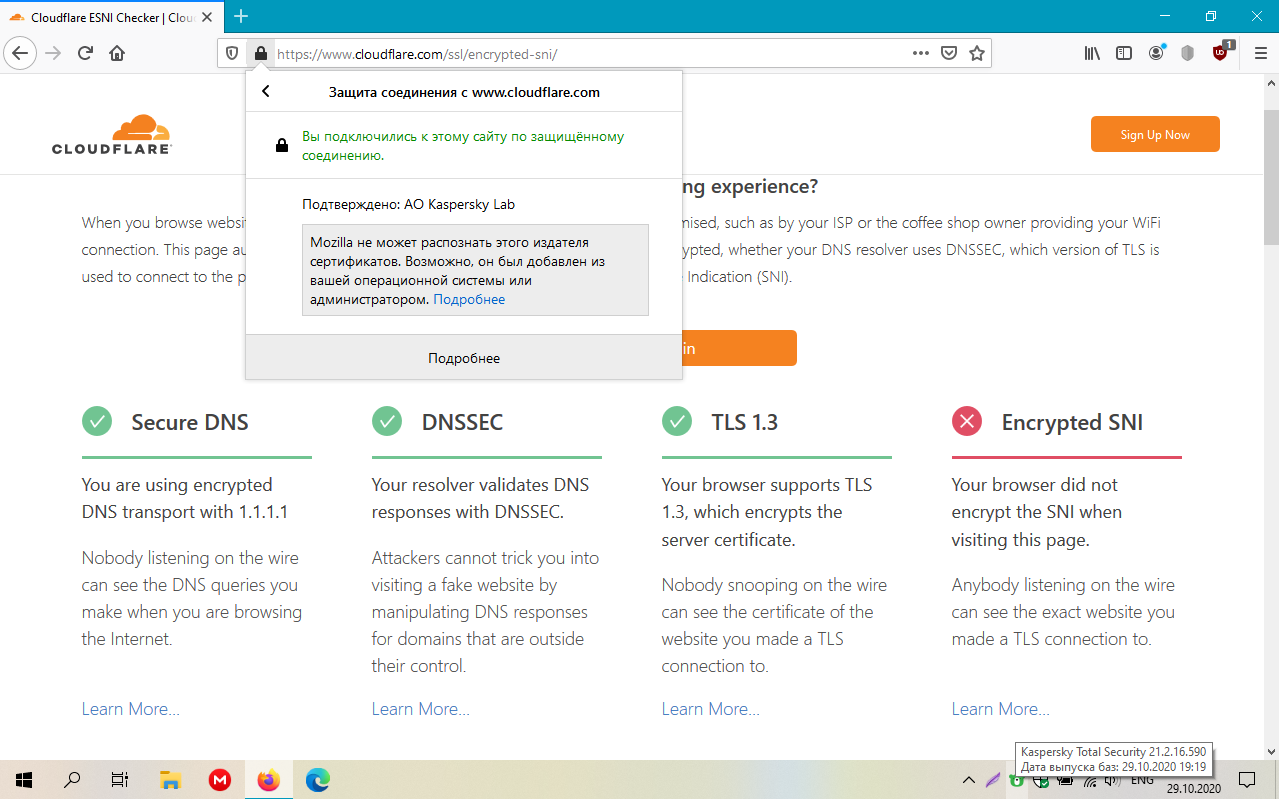Open Learn More under Secure DNS

pos(131,709)
